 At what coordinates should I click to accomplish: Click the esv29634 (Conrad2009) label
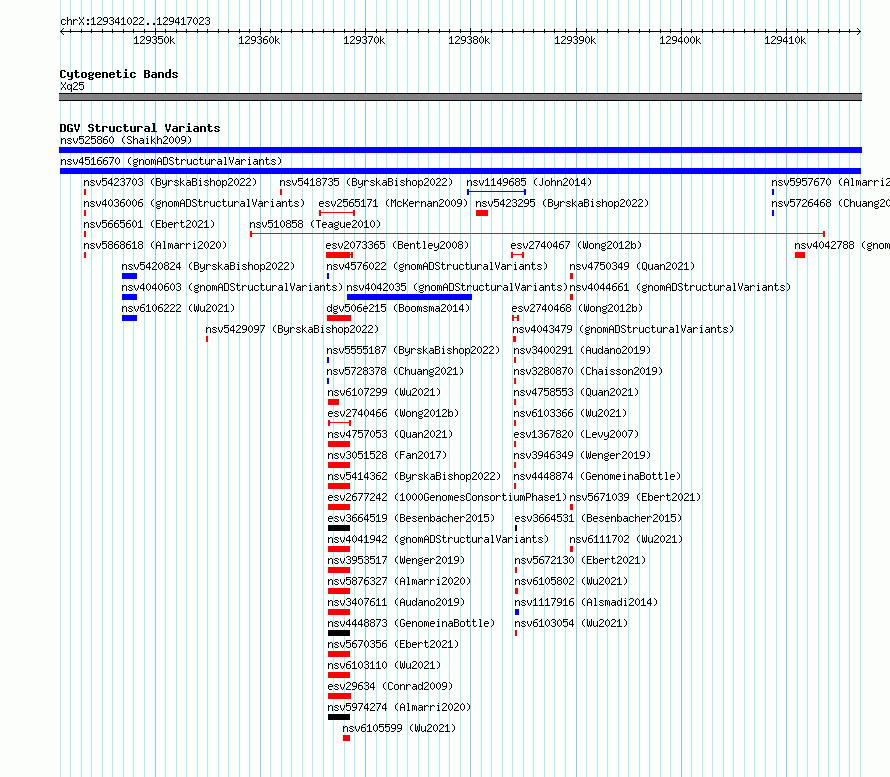point(391,686)
